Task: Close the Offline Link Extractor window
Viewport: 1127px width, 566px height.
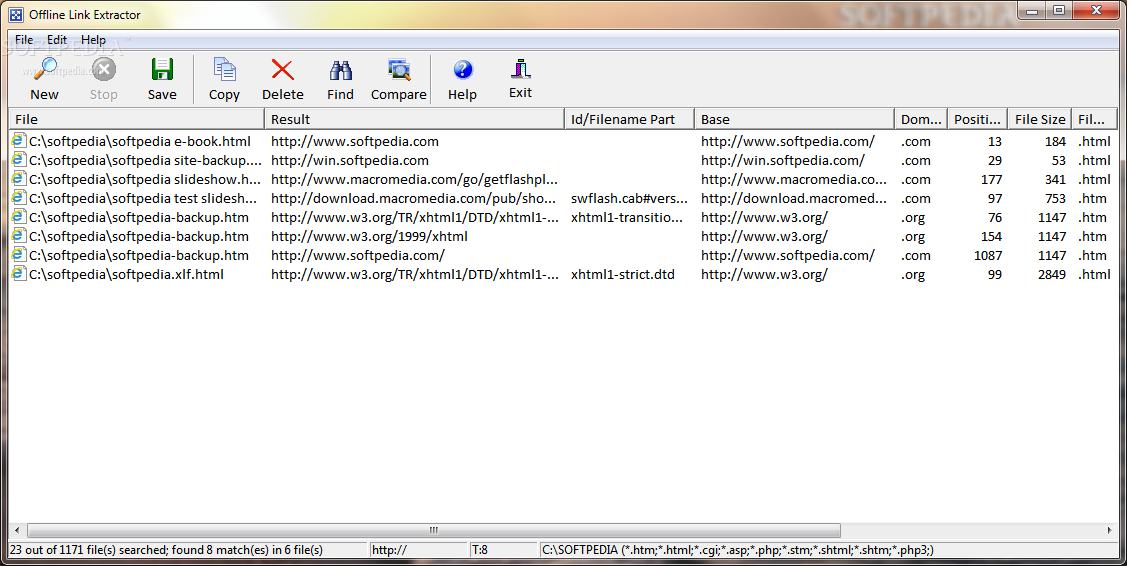Action: point(1096,10)
